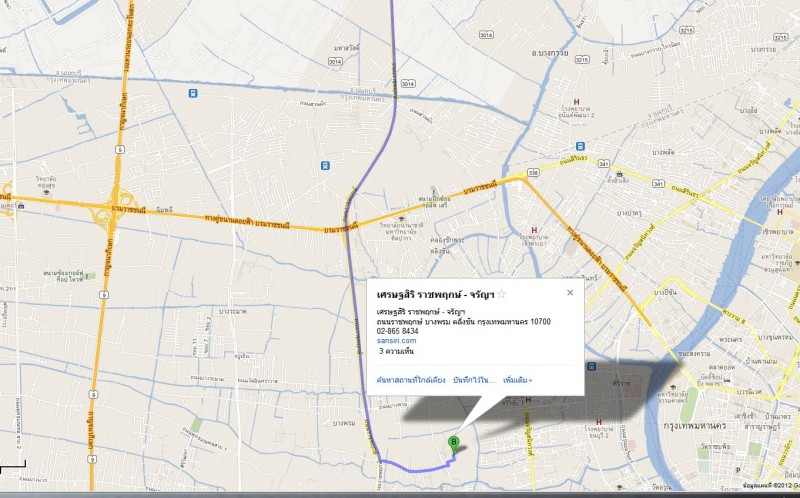
Task: Select the bold popup title เศรษฐสิริ ราชพฤกษ์ - จรัญฯ
Action: (x=435, y=294)
